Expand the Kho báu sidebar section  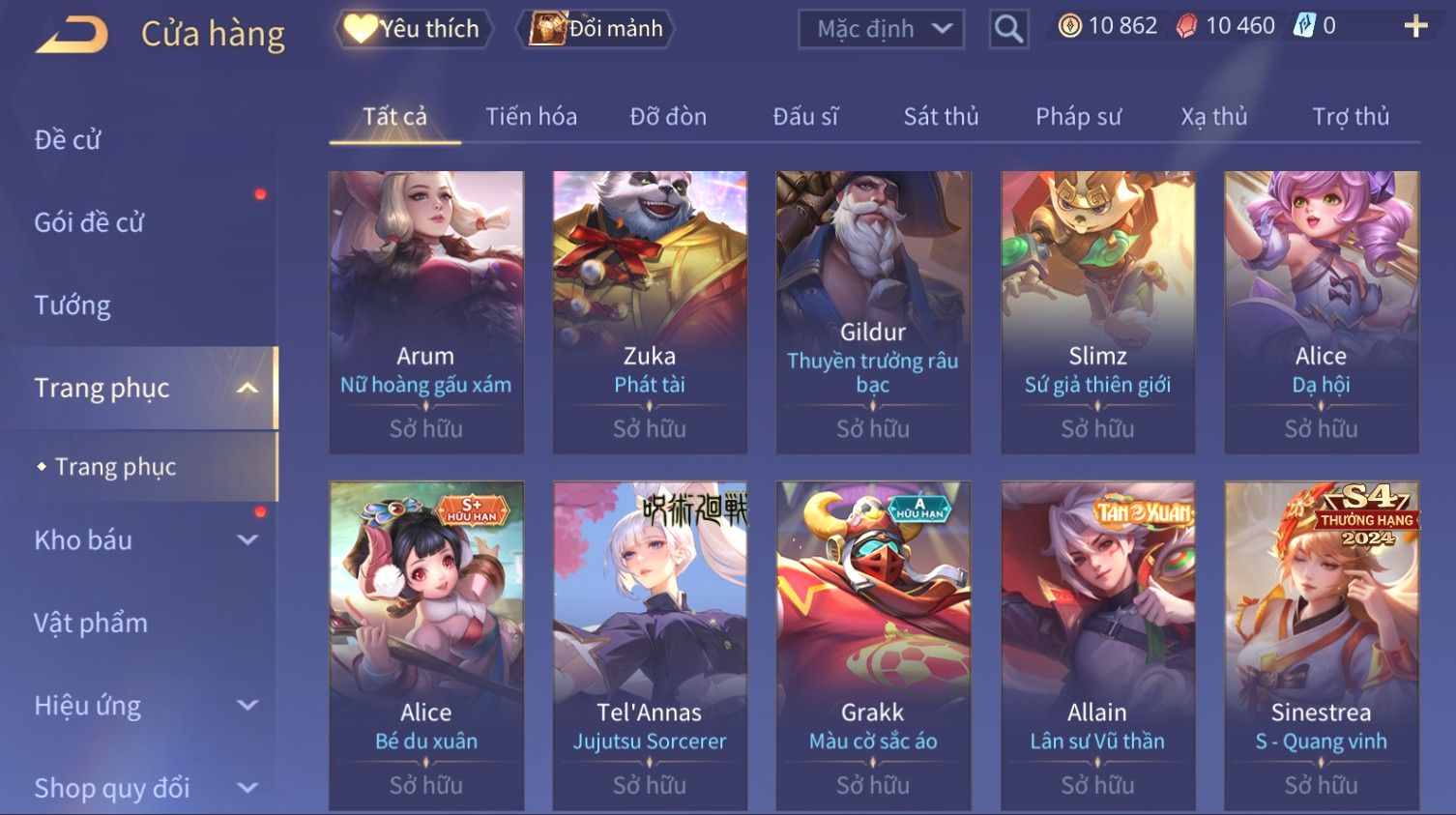point(248,539)
